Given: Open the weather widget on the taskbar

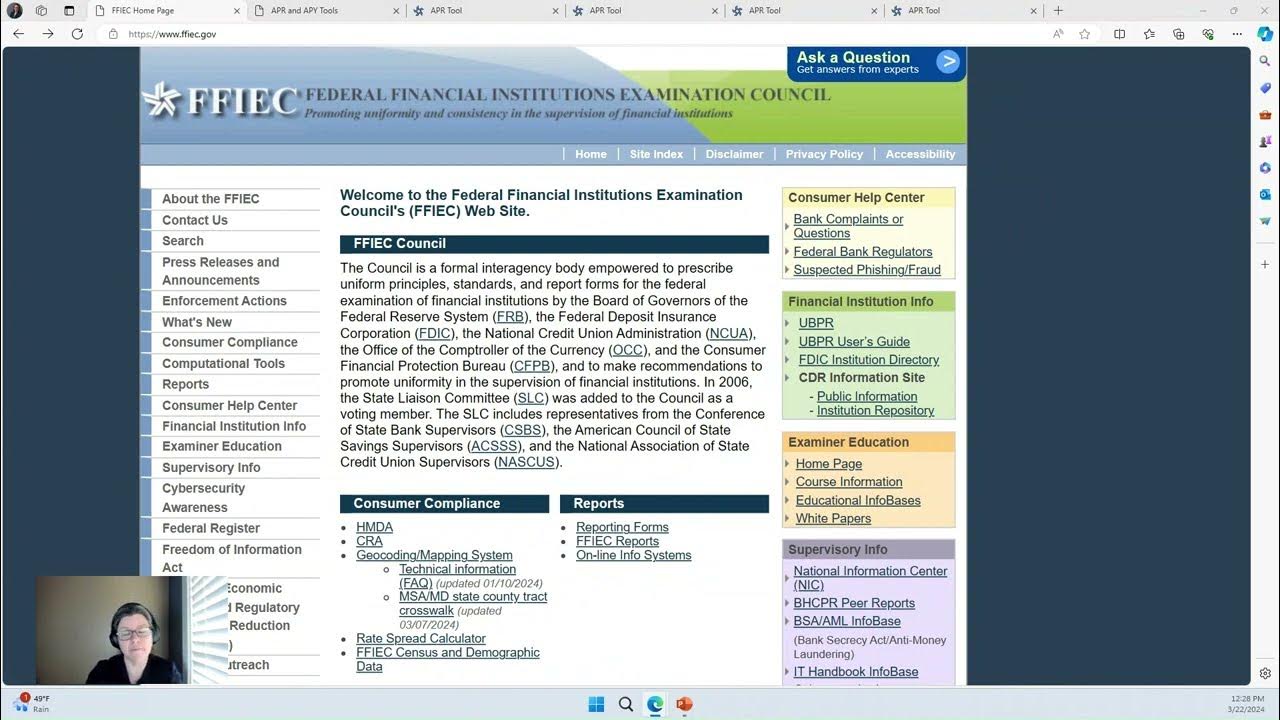Looking at the screenshot, I should tap(30, 703).
